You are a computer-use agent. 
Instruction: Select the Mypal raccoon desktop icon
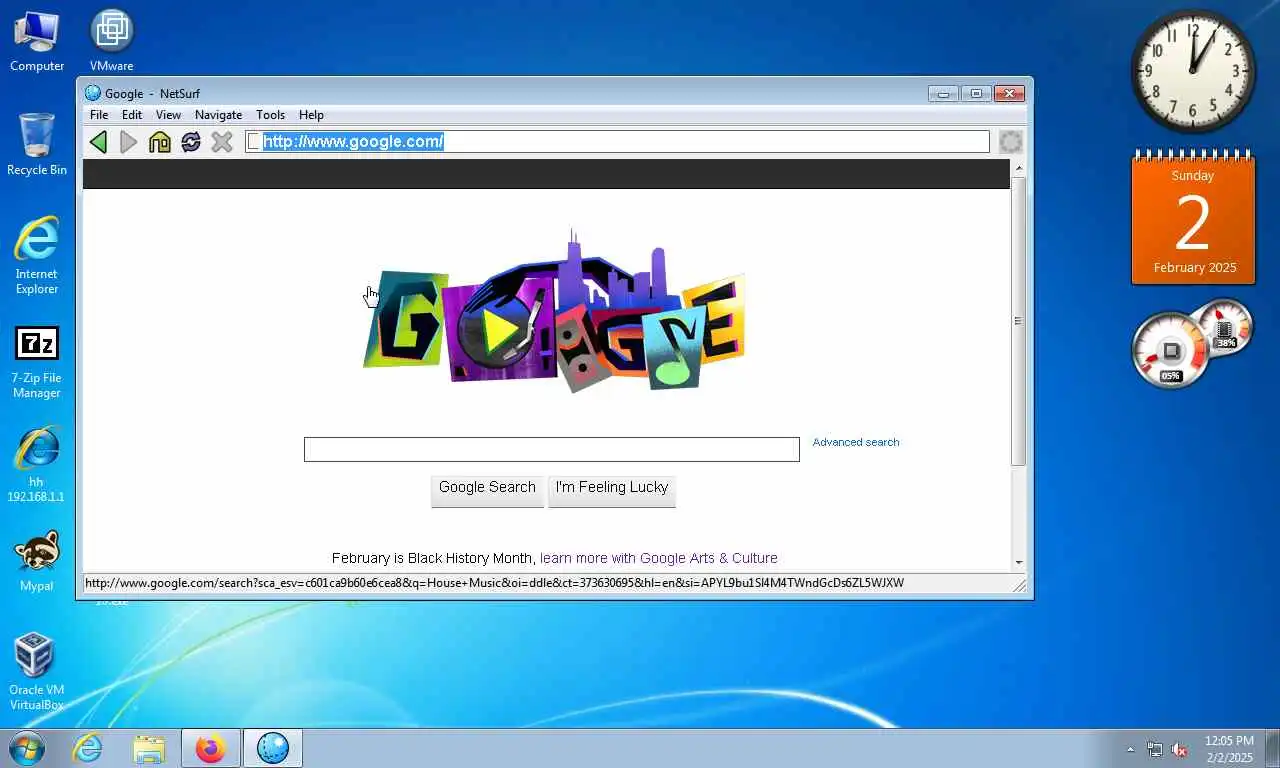click(x=37, y=562)
